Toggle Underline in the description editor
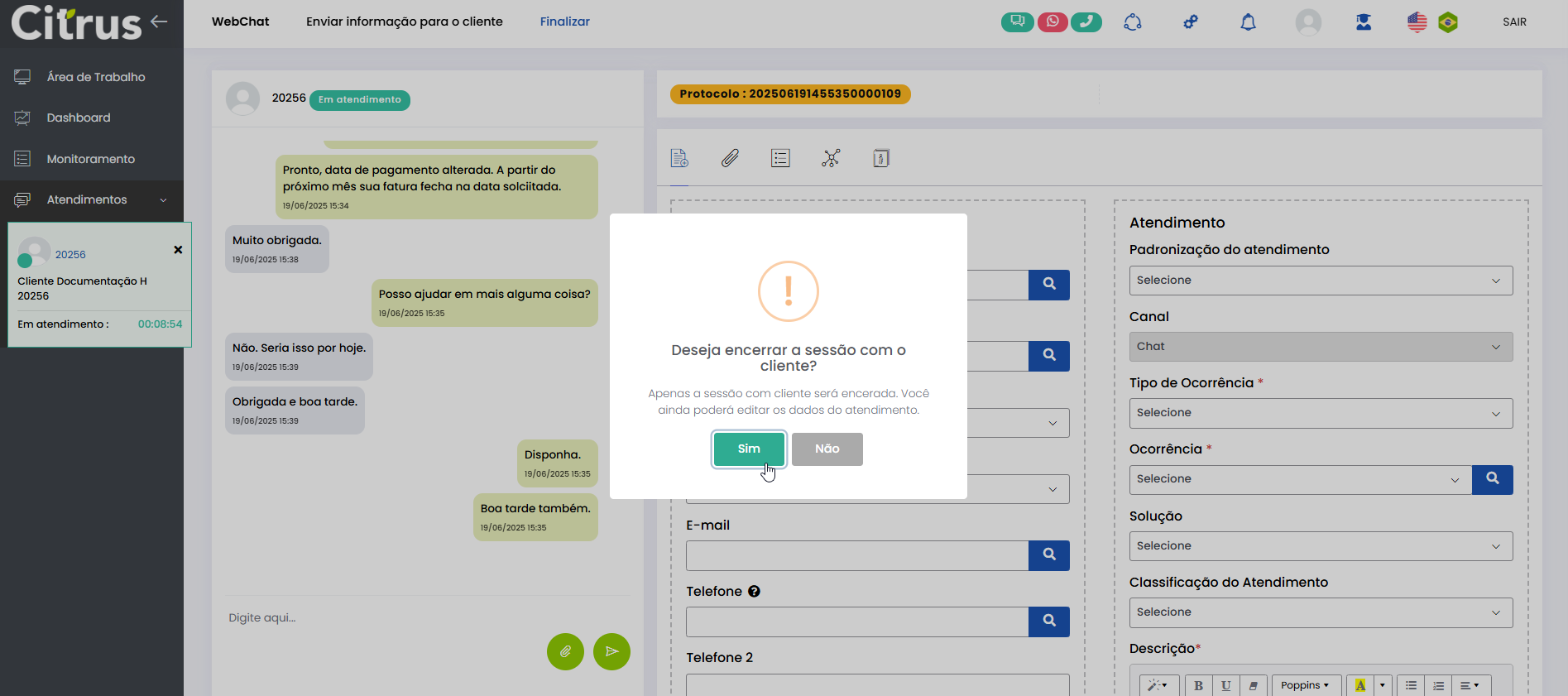Image resolution: width=1568 pixels, height=696 pixels. click(1225, 685)
